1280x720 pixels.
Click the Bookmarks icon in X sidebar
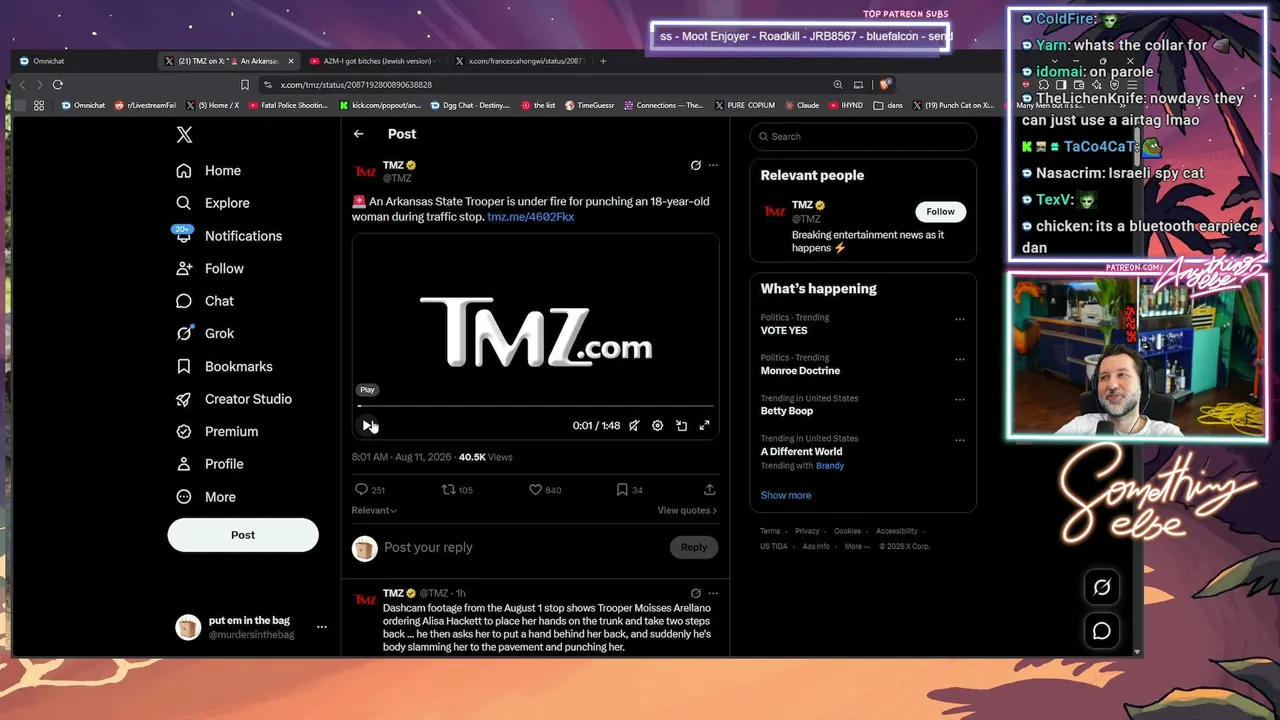point(184,367)
